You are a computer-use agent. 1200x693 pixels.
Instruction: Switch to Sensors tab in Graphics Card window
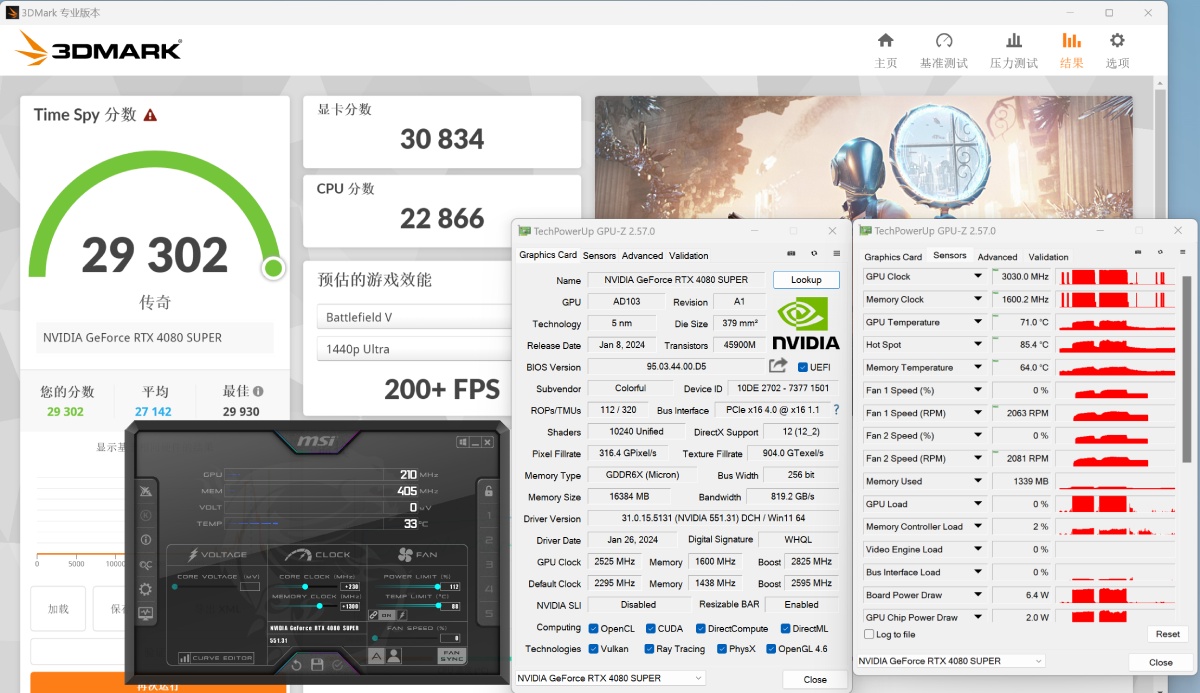pyautogui.click(x=600, y=255)
